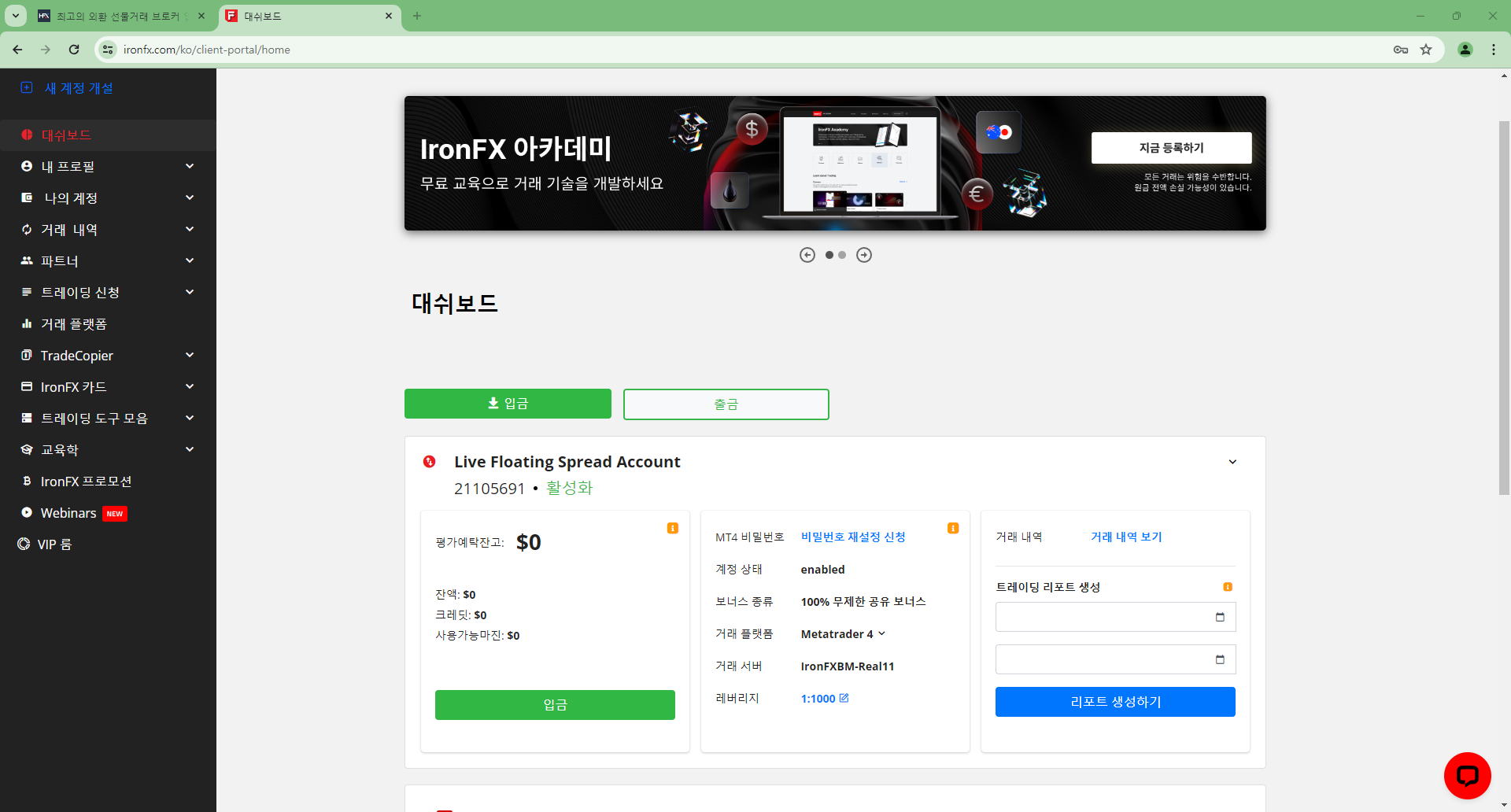Switch to the 최고의 외환 선물거래 브로커 tab

pyautogui.click(x=118, y=16)
